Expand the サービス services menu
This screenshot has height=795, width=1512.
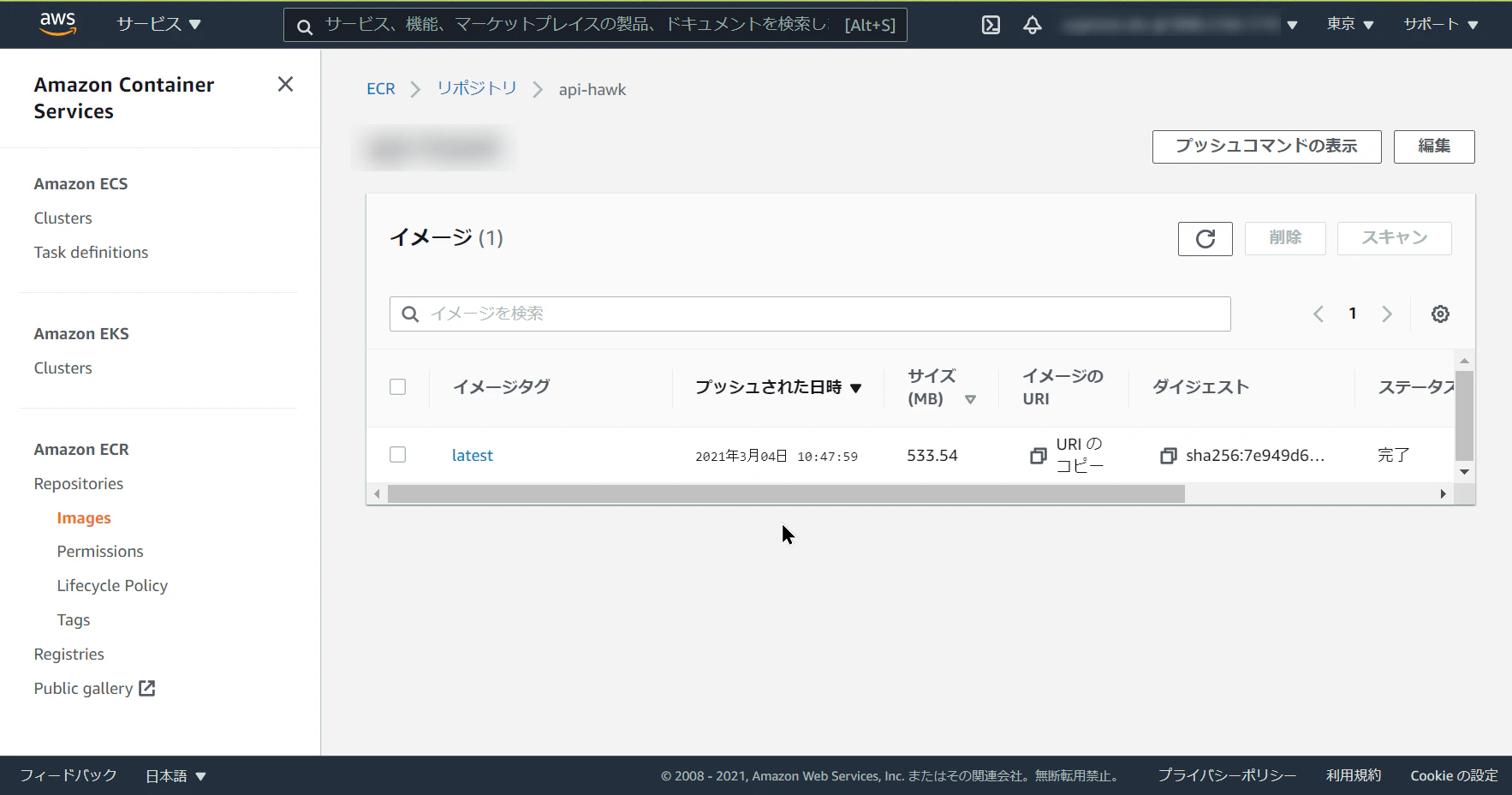pos(158,24)
